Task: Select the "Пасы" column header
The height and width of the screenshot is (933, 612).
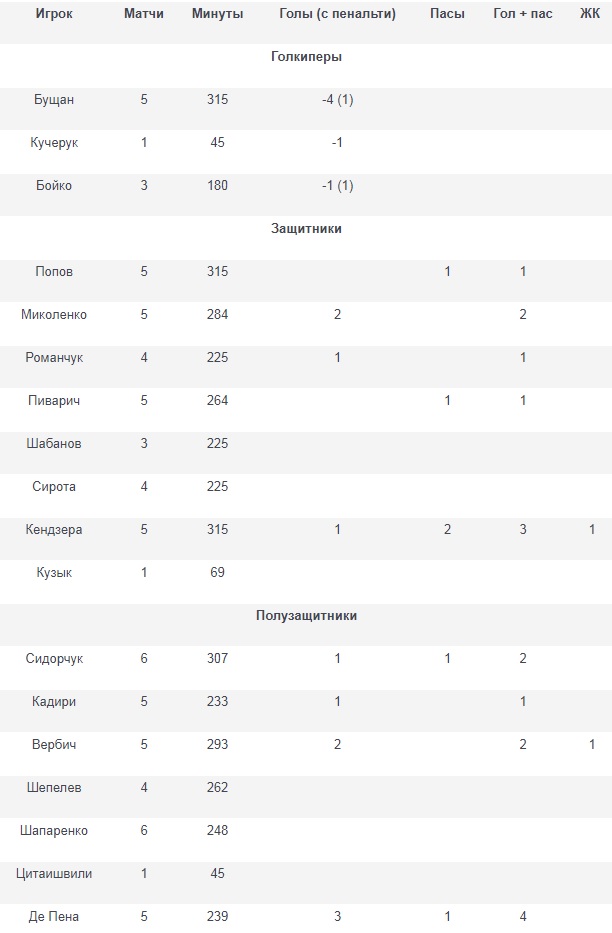Action: 447,14
